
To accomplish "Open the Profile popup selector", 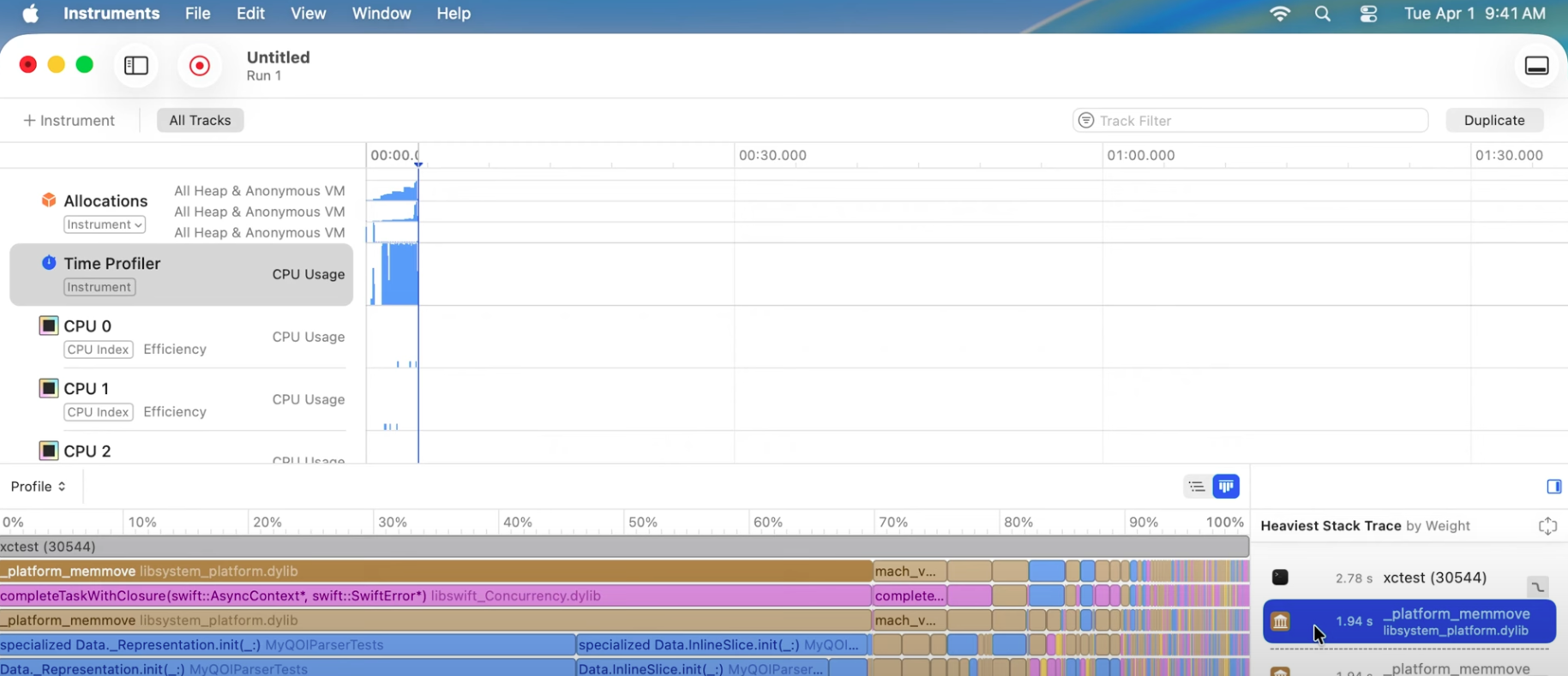I will tap(39, 487).
